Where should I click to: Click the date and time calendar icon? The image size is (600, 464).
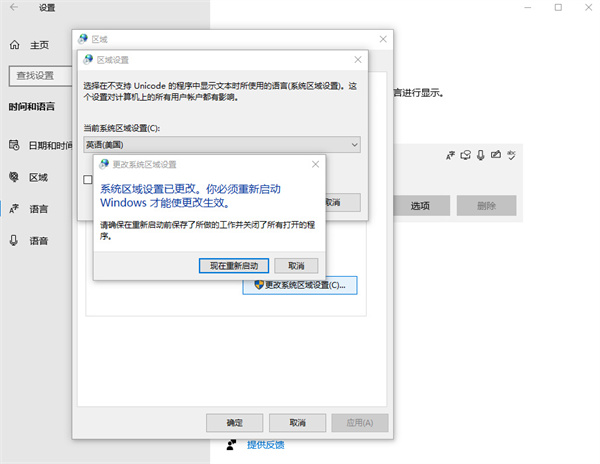[x=14, y=145]
